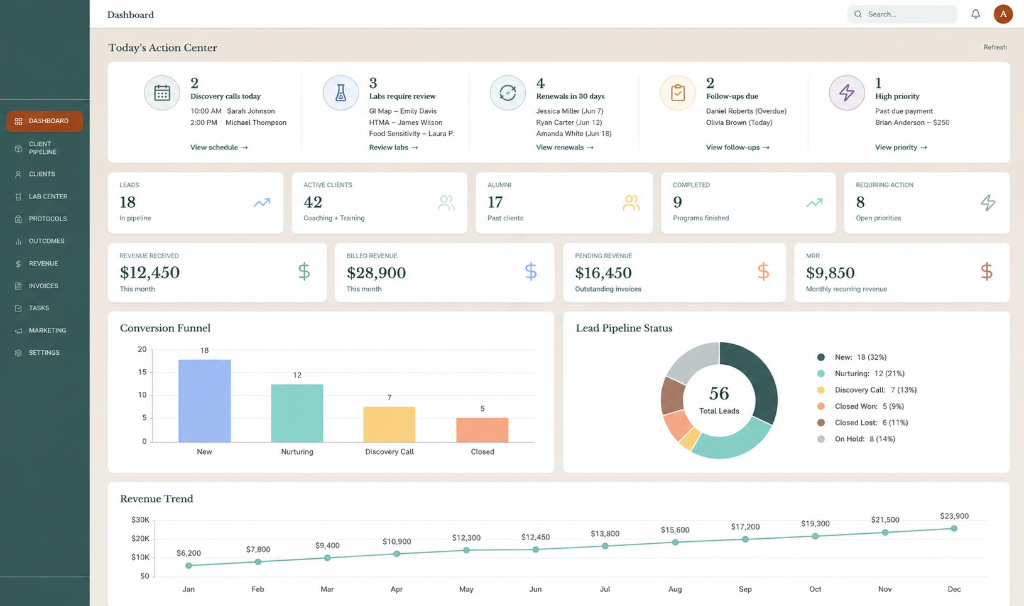This screenshot has height=606, width=1024.
Task: Click the dark green New legend dot
Action: (x=821, y=357)
